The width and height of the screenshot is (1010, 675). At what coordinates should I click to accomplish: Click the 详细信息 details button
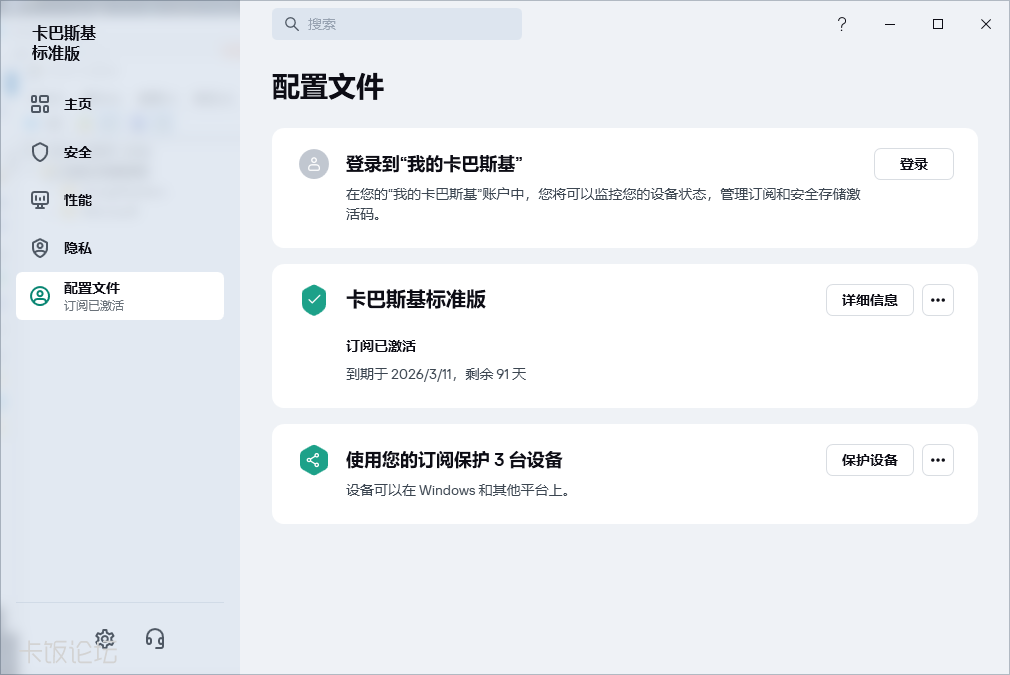tap(869, 300)
